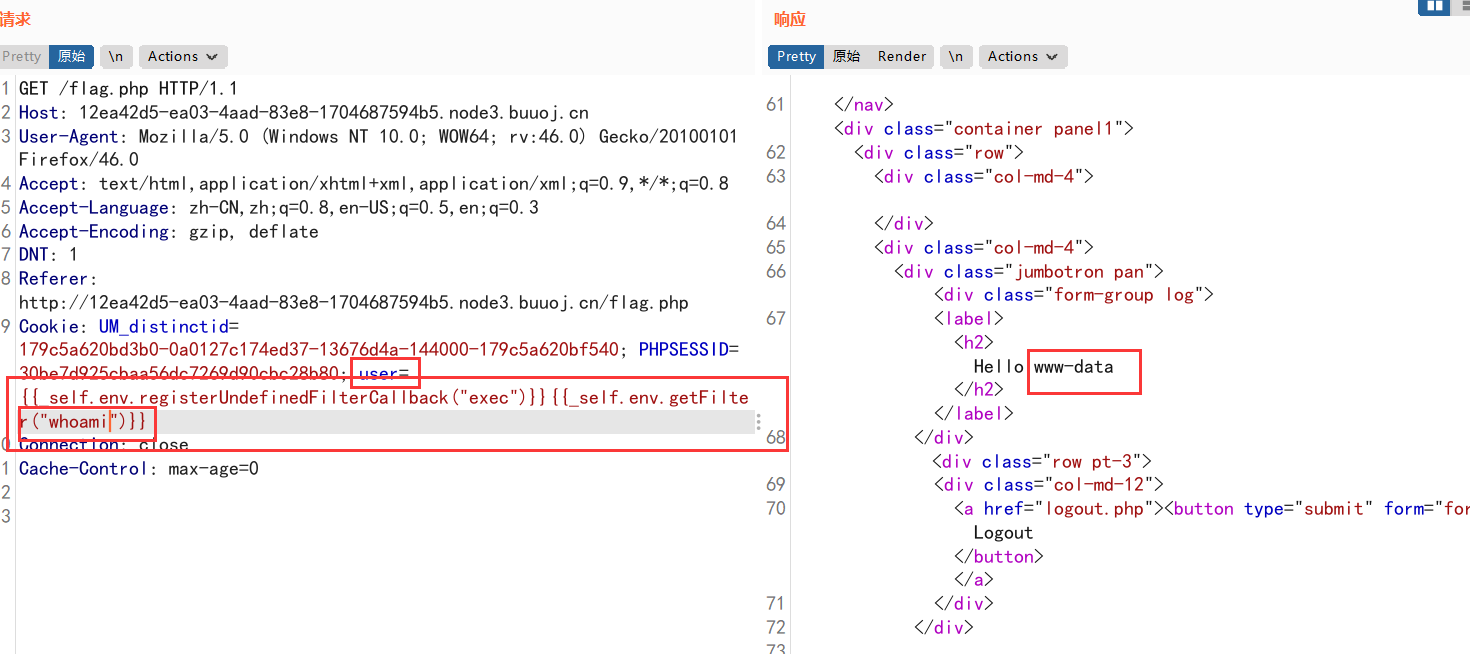The width and height of the screenshot is (1470, 654).
Task: Toggle \n display in the response panel
Action: (x=956, y=56)
